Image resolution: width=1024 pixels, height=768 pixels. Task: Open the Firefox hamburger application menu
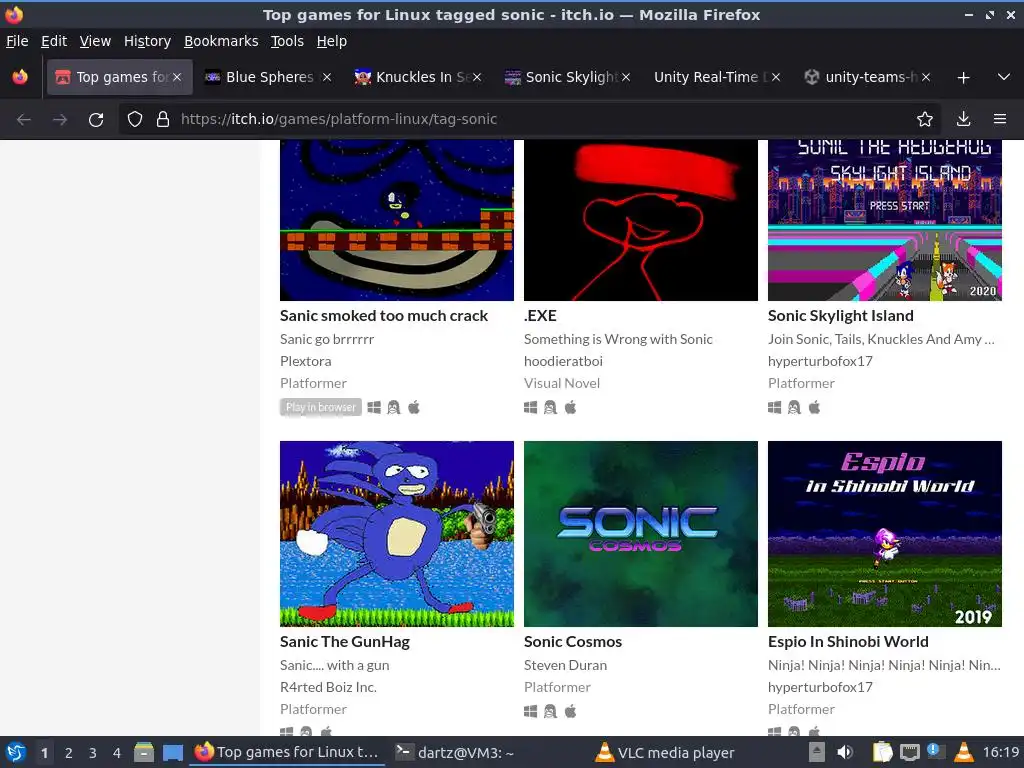pyautogui.click(x=1000, y=120)
